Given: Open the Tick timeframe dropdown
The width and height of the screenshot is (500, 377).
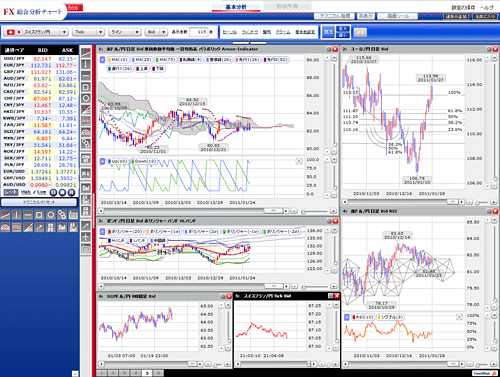Looking at the screenshot, I should click(88, 32).
